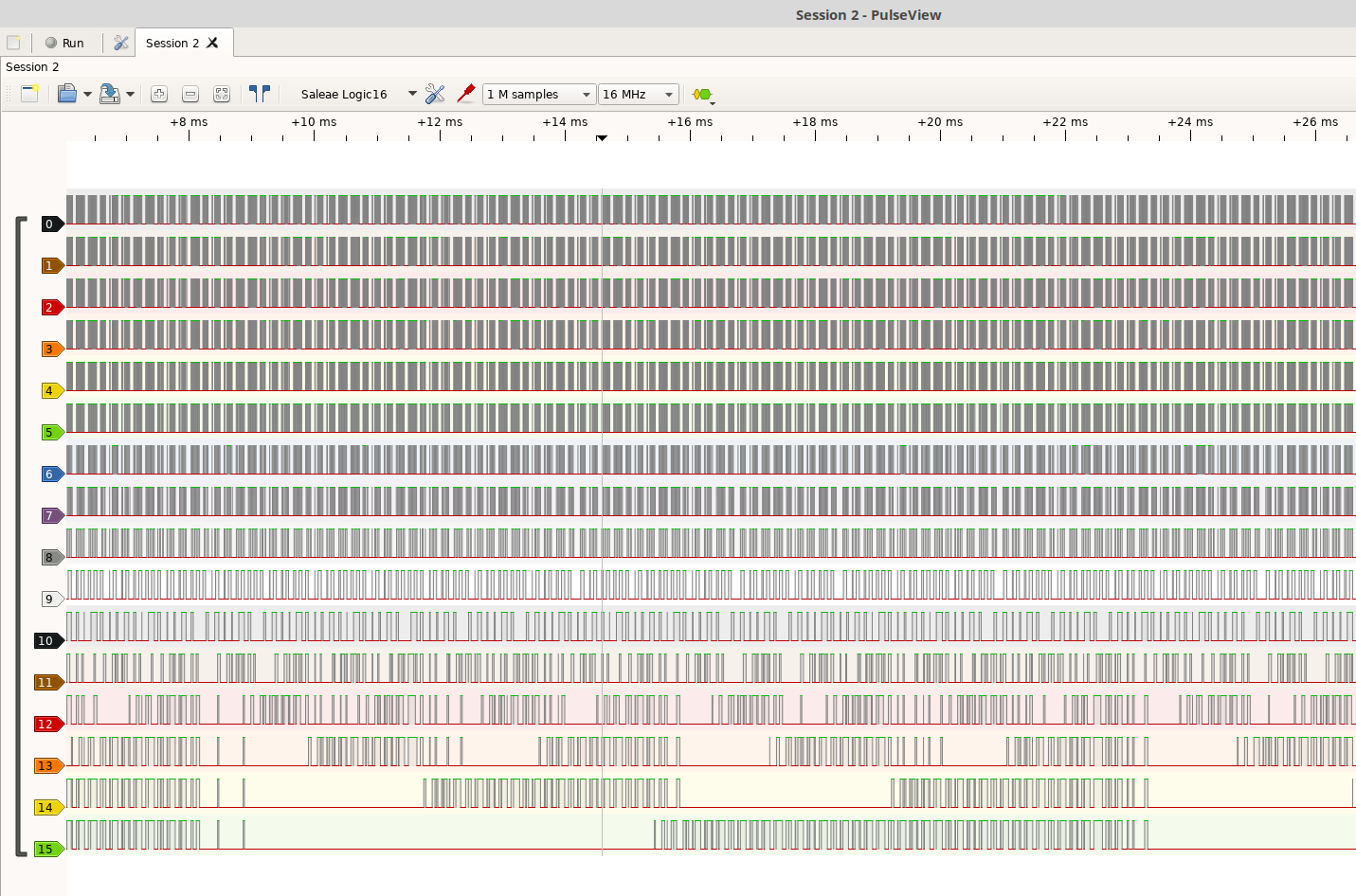Open the Saleae Logic16 device selector
Viewport: 1356px width, 896px height.
pos(358,94)
